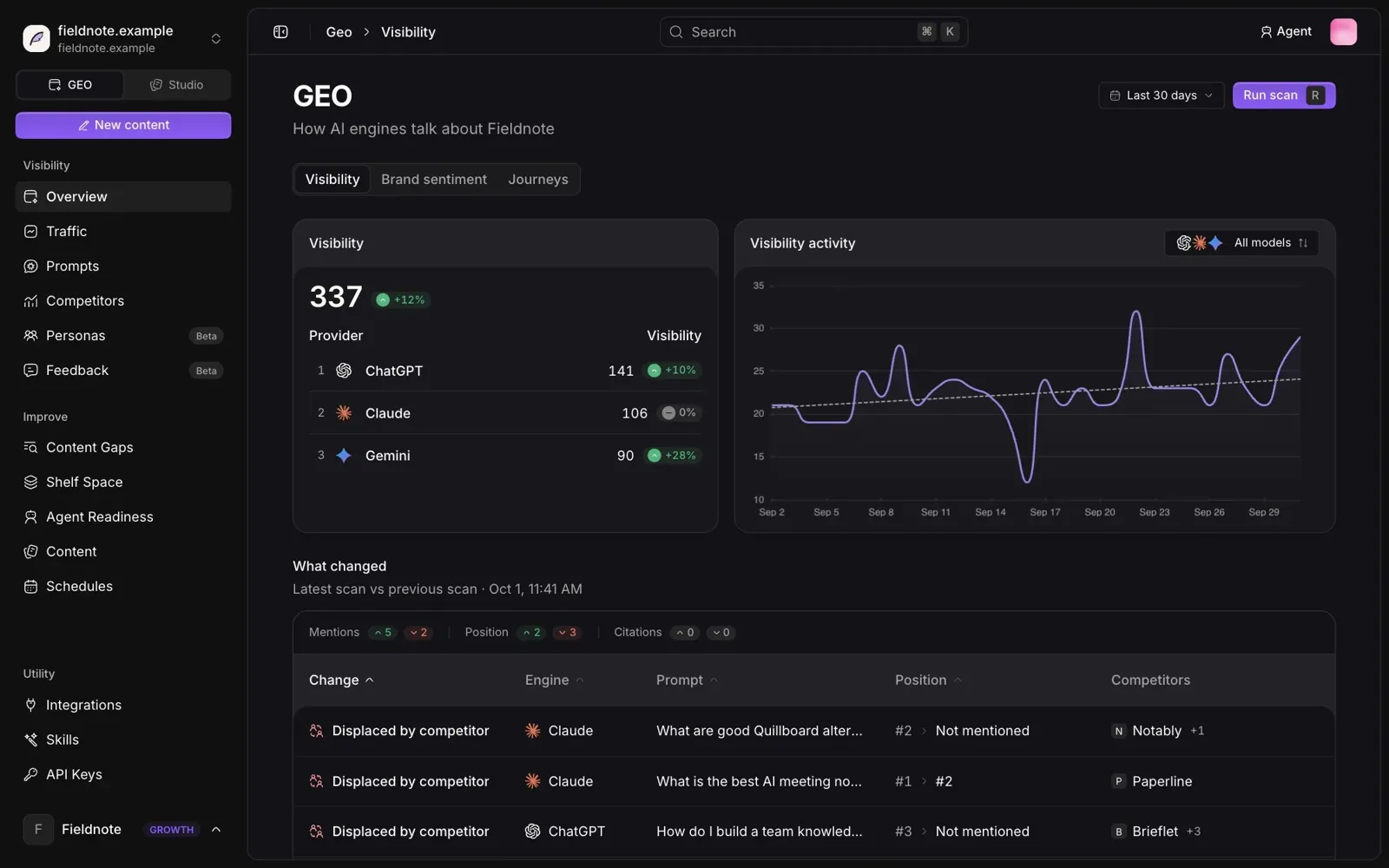Click the Skills wand icon
This screenshot has height=868, width=1389.
[30, 740]
